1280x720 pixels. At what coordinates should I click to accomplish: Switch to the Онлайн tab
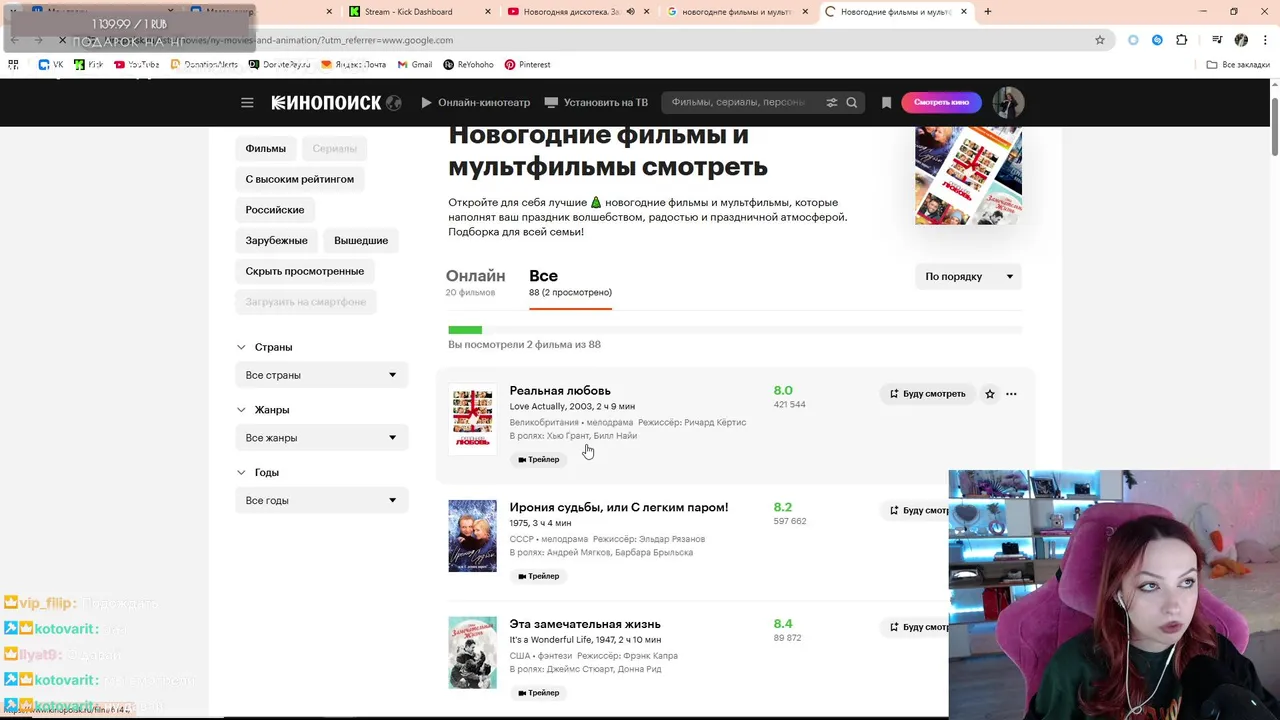(x=475, y=282)
